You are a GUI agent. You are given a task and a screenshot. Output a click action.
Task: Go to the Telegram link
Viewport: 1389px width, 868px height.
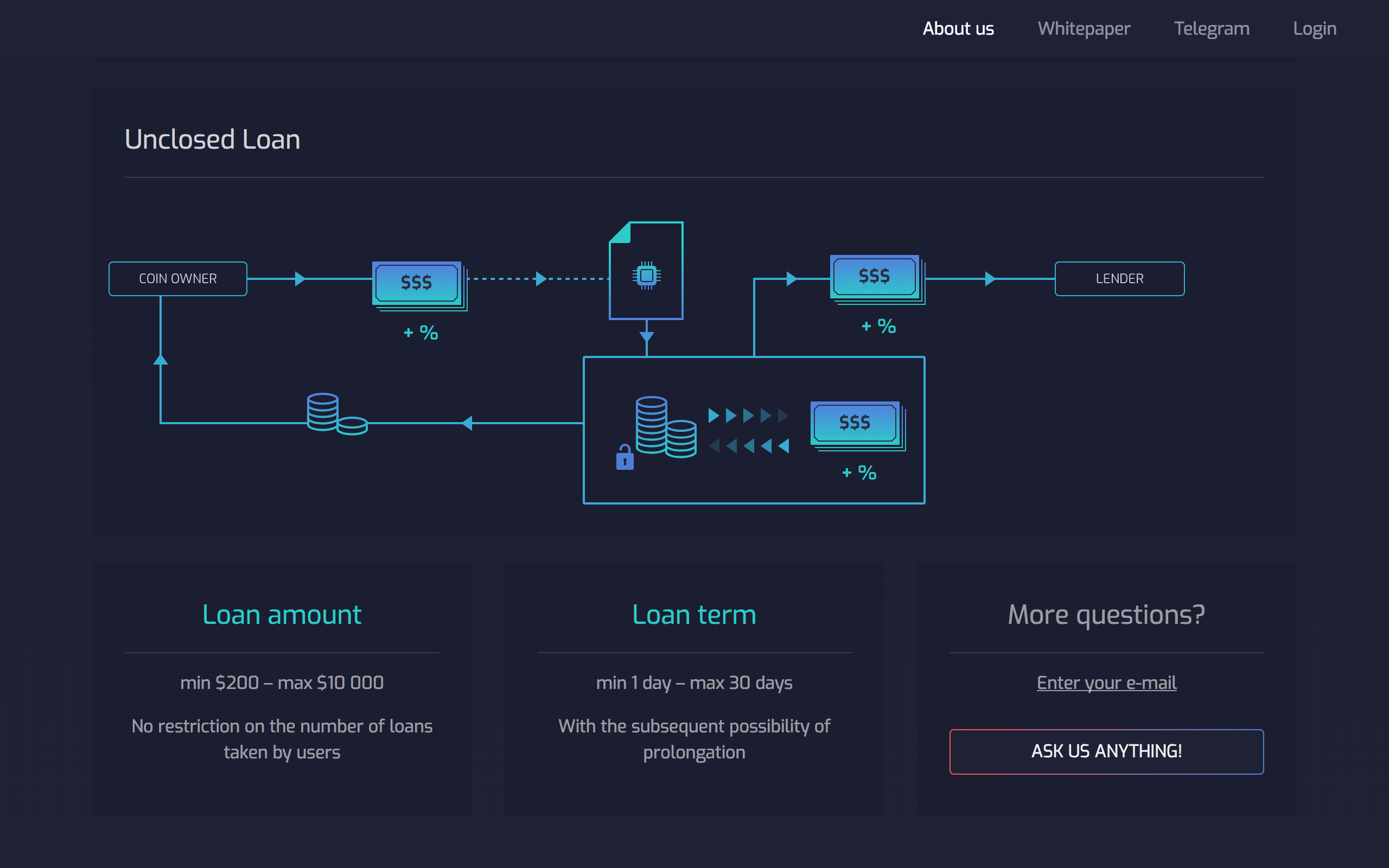1211,28
